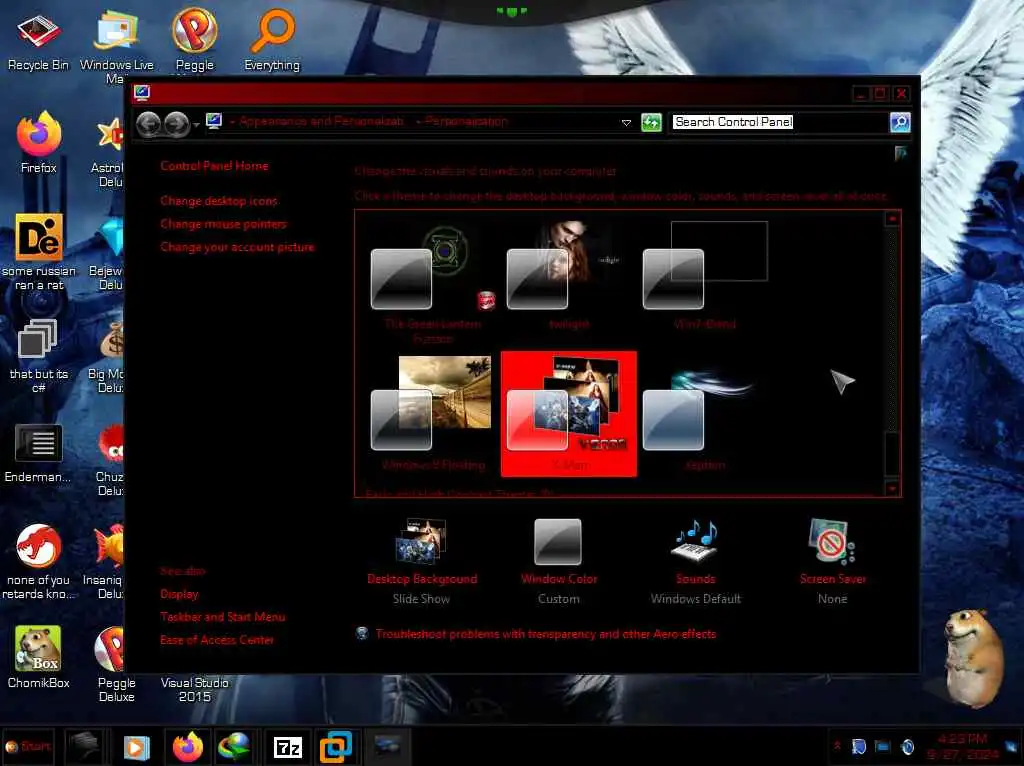This screenshot has width=1024, height=766.
Task: Click the Personalization window taskbar button
Action: tap(387, 746)
